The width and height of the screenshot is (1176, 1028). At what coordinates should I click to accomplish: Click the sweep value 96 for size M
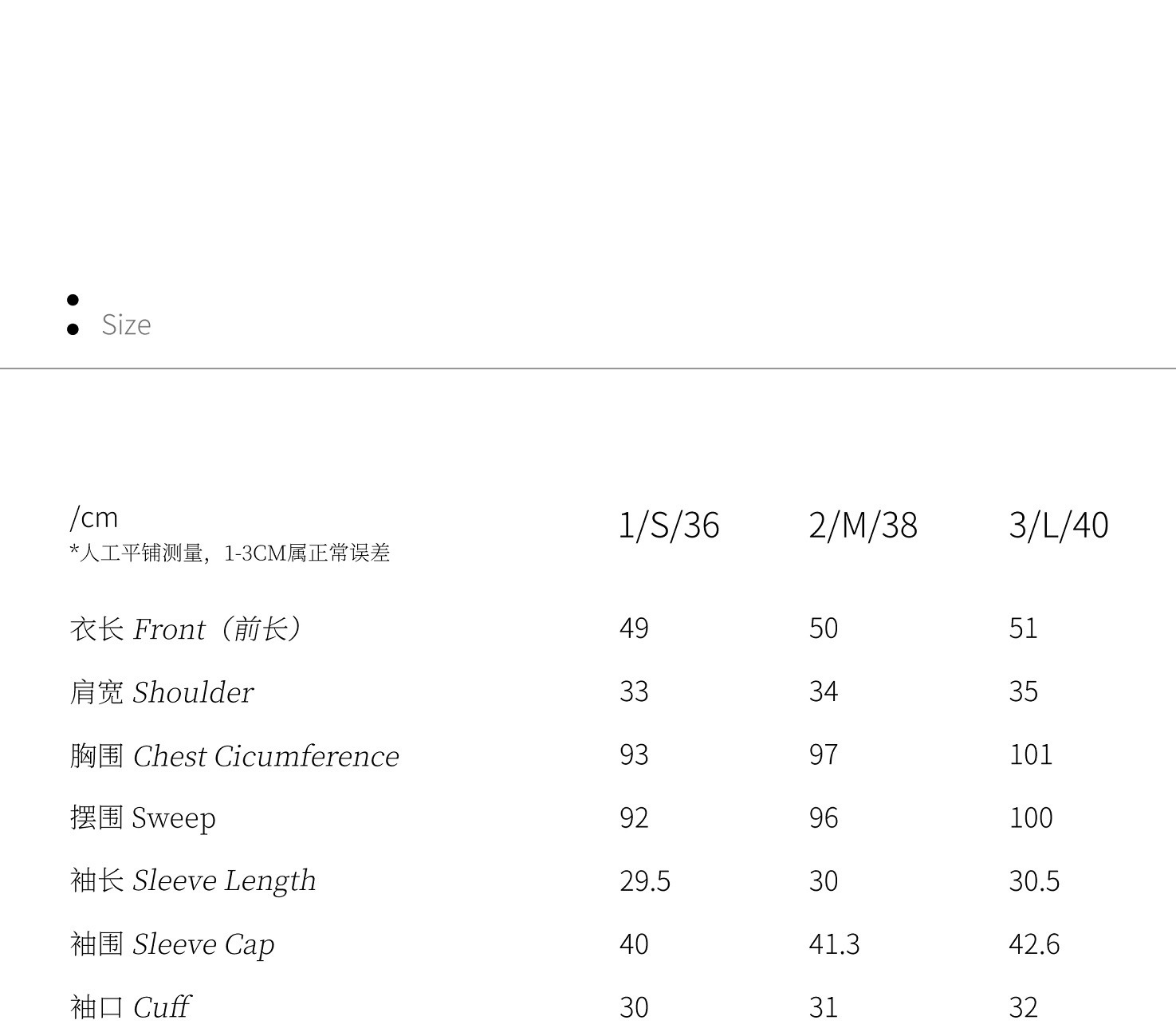[823, 818]
